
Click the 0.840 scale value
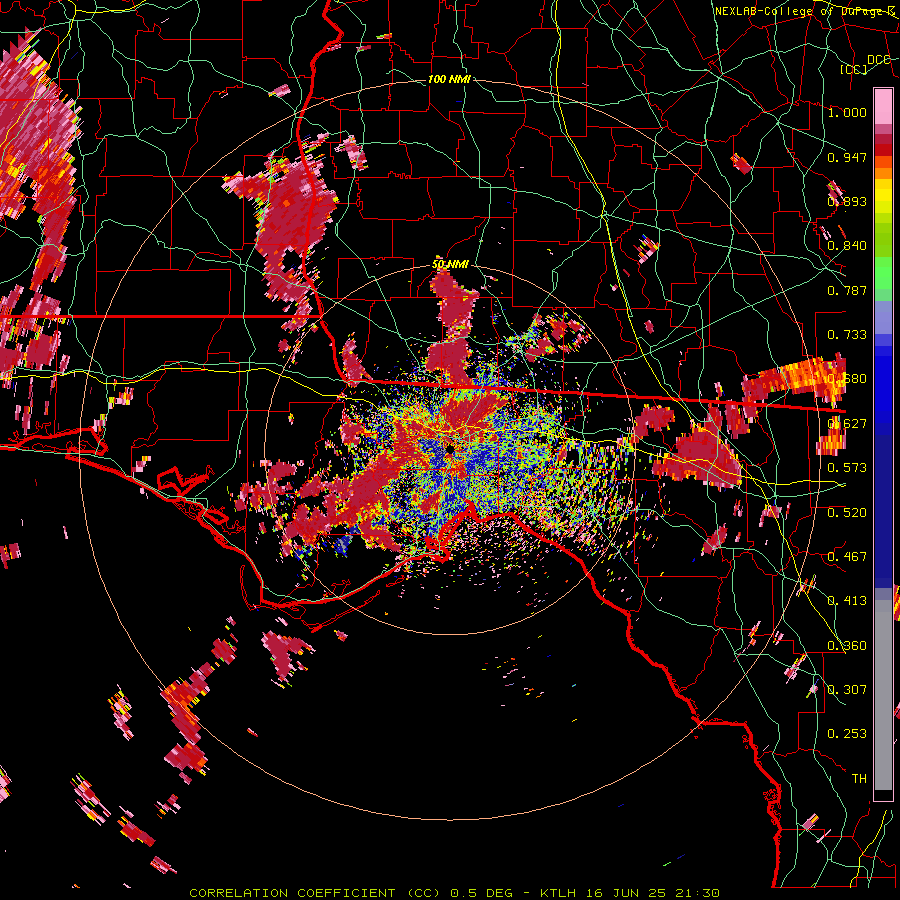coord(847,246)
